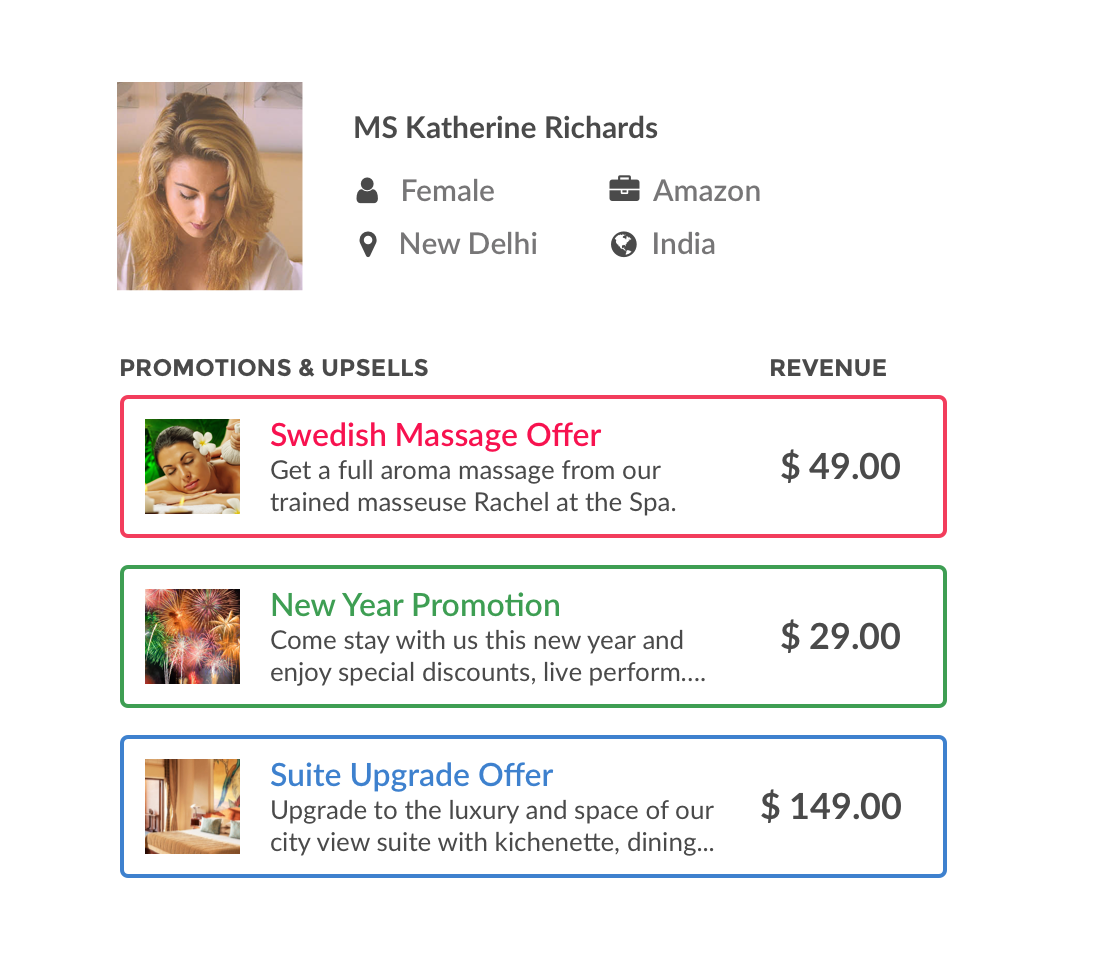Click the fireworks New Year thumbnail
Screen dimensions: 1097x966
point(192,637)
